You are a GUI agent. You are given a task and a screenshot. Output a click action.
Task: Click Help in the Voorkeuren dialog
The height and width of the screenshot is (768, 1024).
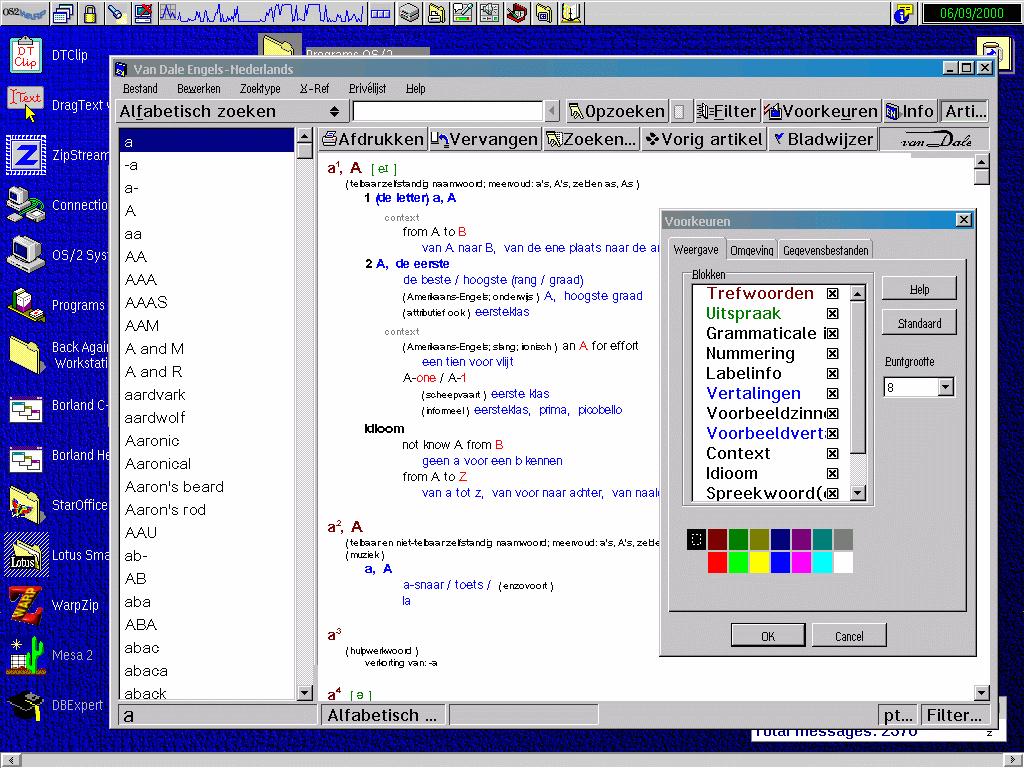[920, 289]
